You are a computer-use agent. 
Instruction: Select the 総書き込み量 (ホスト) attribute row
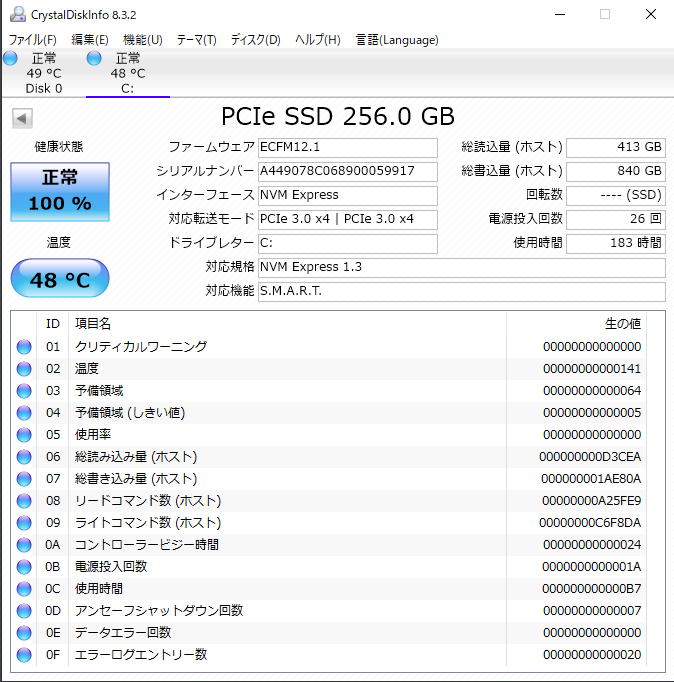pos(340,479)
